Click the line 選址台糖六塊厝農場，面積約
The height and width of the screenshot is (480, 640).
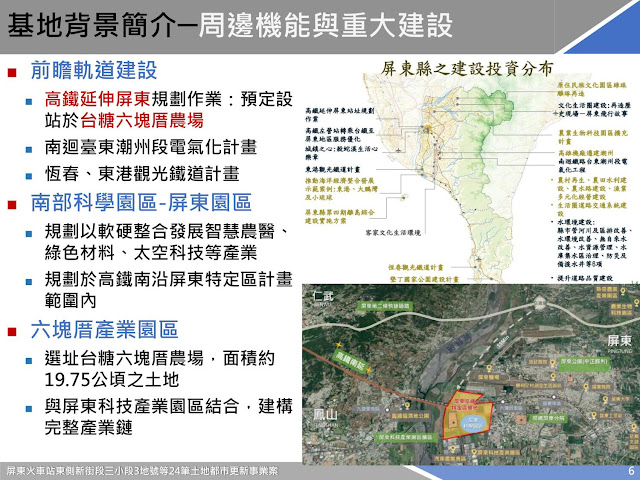coord(160,359)
